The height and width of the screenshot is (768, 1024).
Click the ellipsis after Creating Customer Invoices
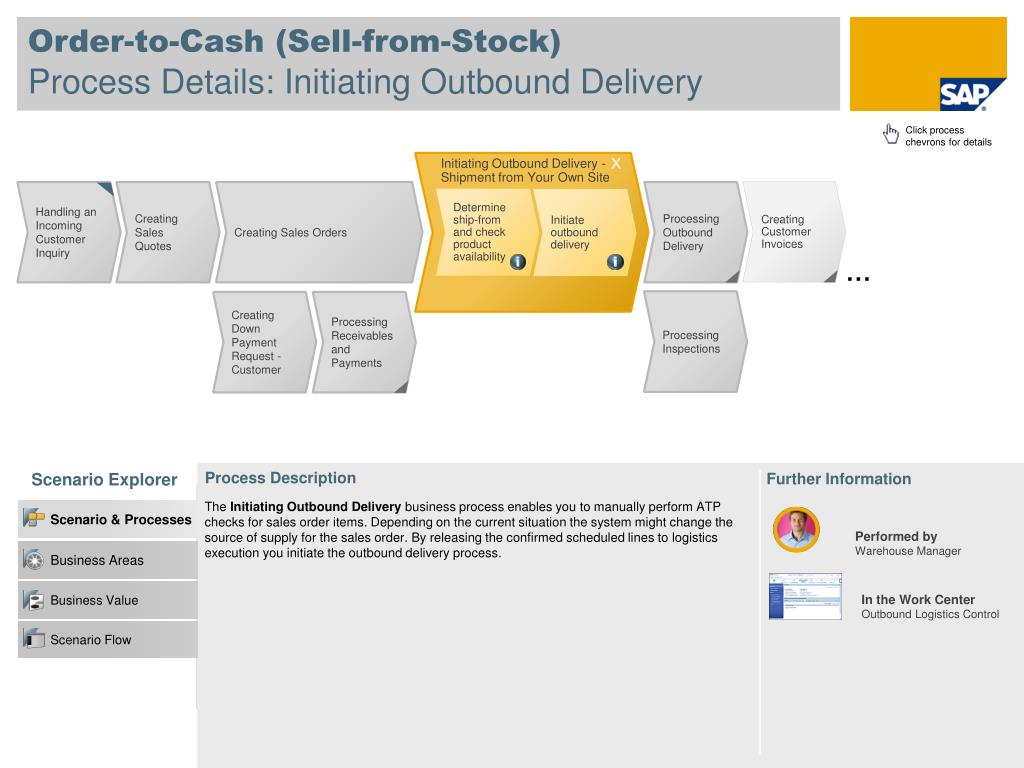858,279
